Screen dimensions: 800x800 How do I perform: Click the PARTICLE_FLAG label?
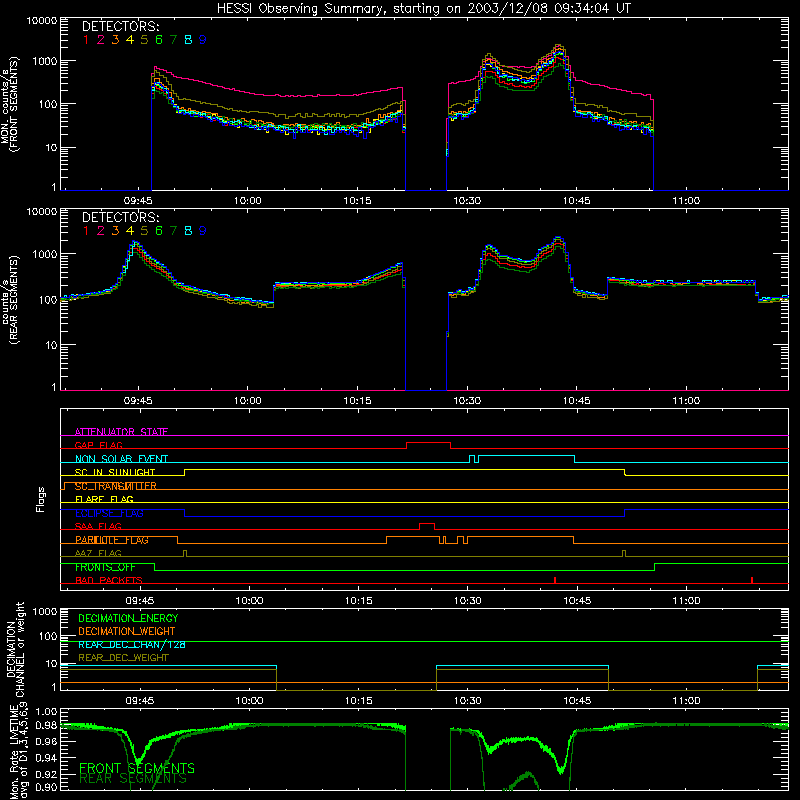112,540
